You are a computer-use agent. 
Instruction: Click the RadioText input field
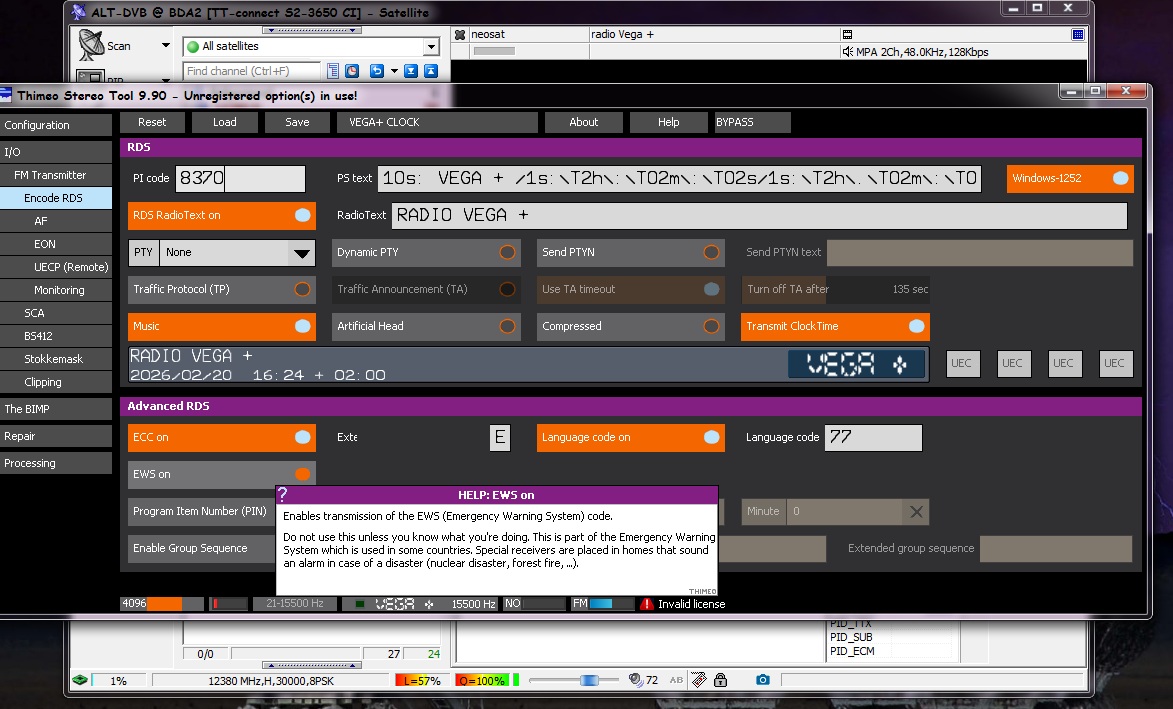[759, 215]
